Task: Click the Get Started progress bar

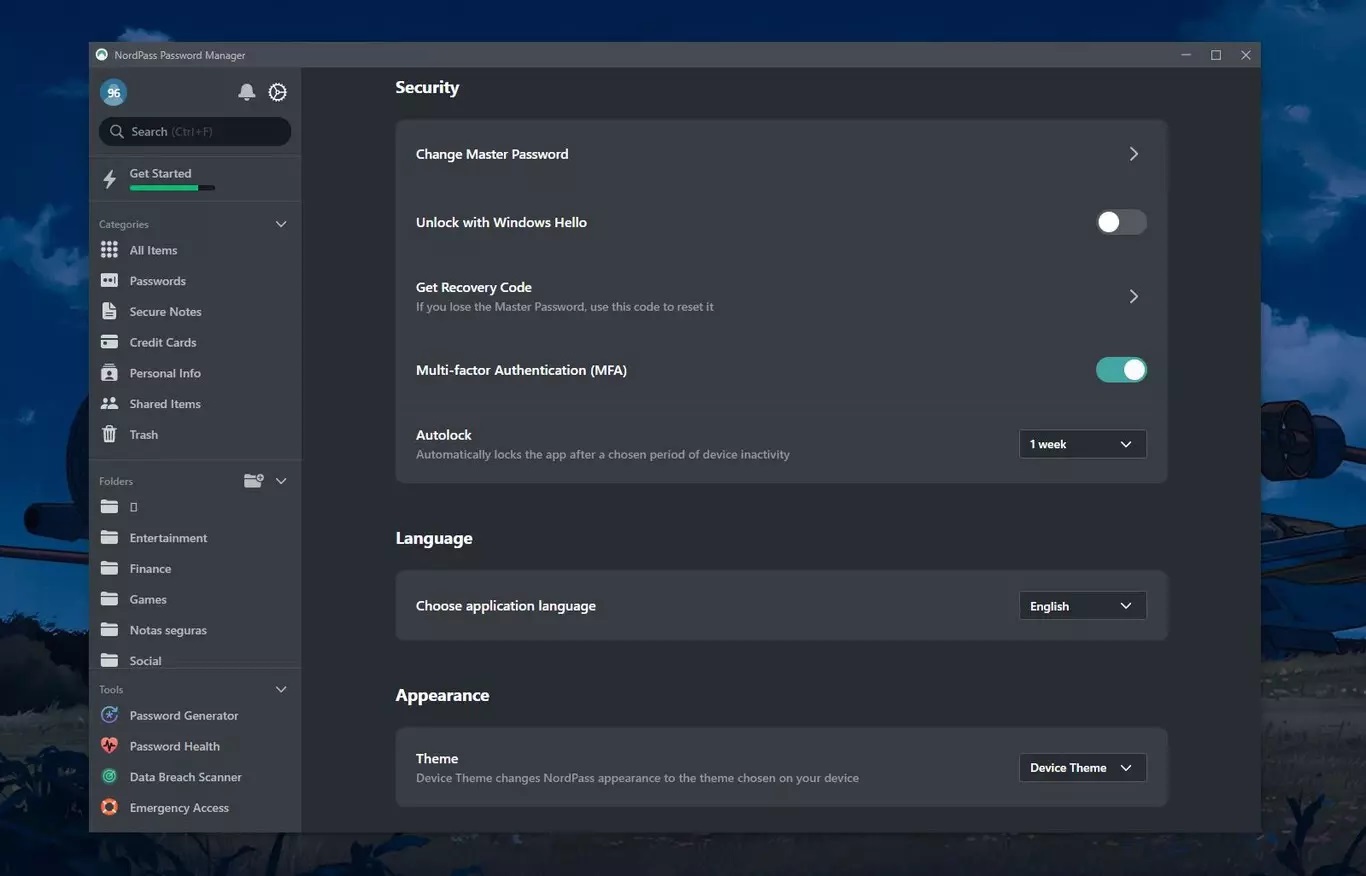Action: [x=172, y=188]
